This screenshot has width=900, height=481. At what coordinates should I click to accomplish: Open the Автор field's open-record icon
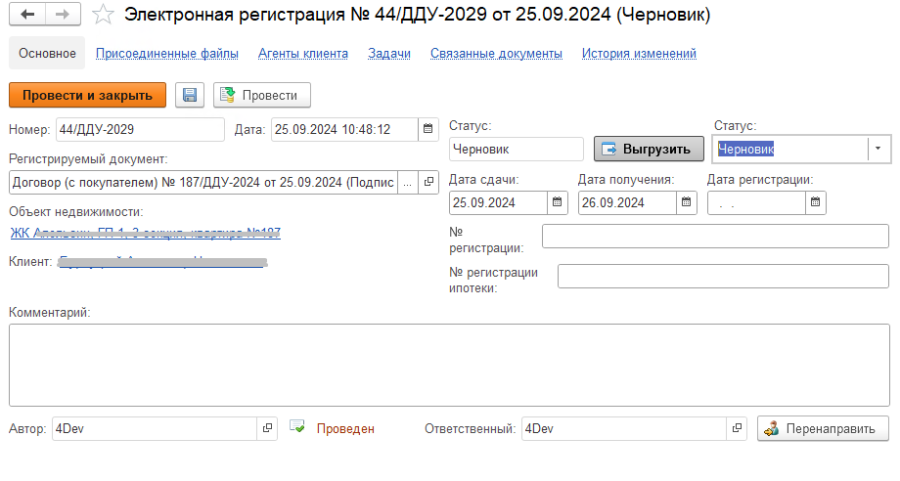point(267,428)
